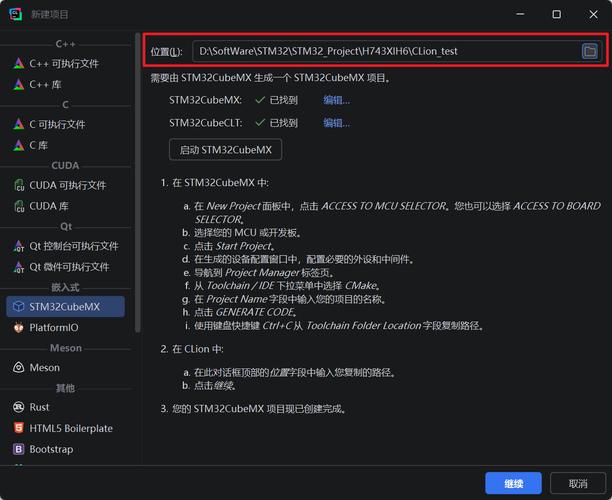Minimize the 新建项目 window
Viewport: 612px width, 500px height.
(520, 14)
